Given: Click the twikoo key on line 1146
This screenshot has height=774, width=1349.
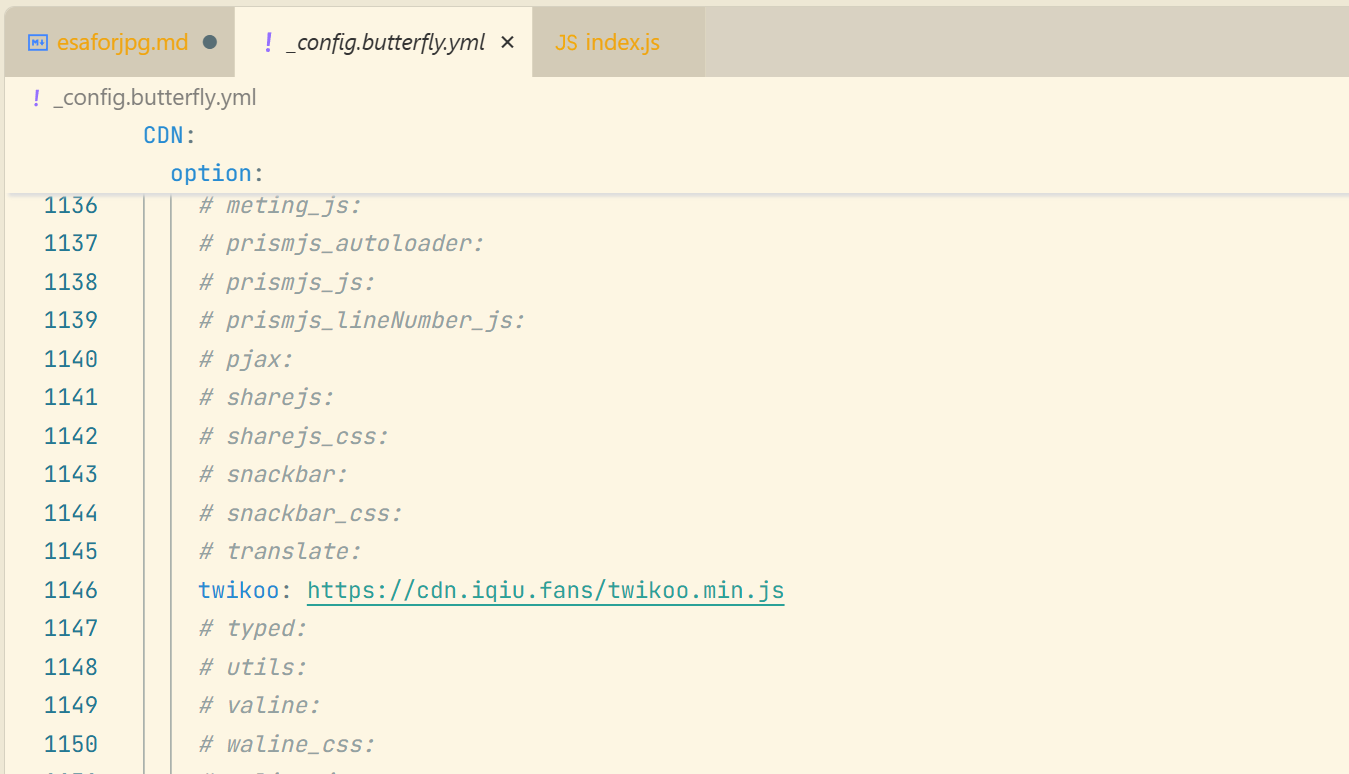Looking at the screenshot, I should coord(237,590).
